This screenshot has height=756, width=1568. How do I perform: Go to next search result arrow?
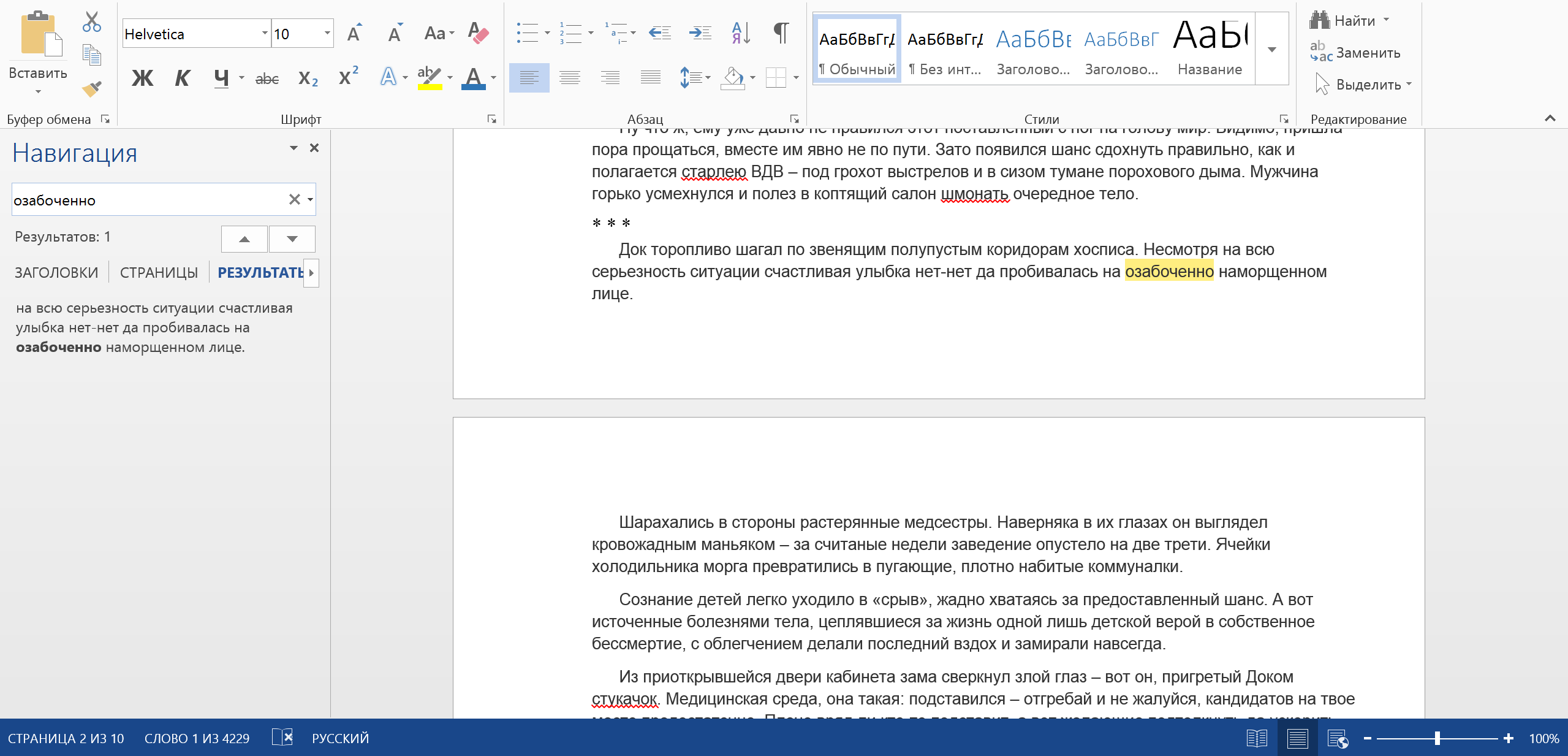(292, 239)
